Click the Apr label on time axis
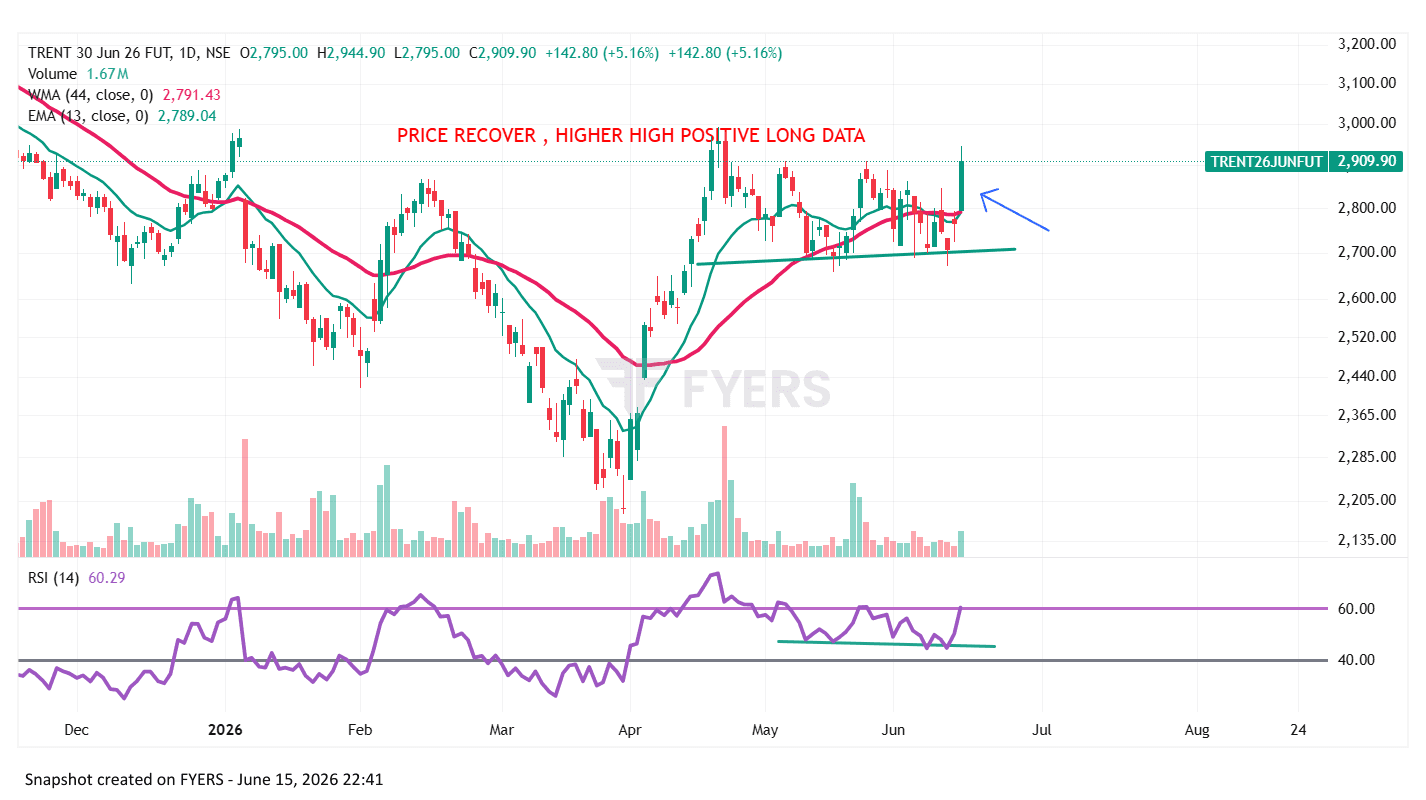 pos(630,731)
